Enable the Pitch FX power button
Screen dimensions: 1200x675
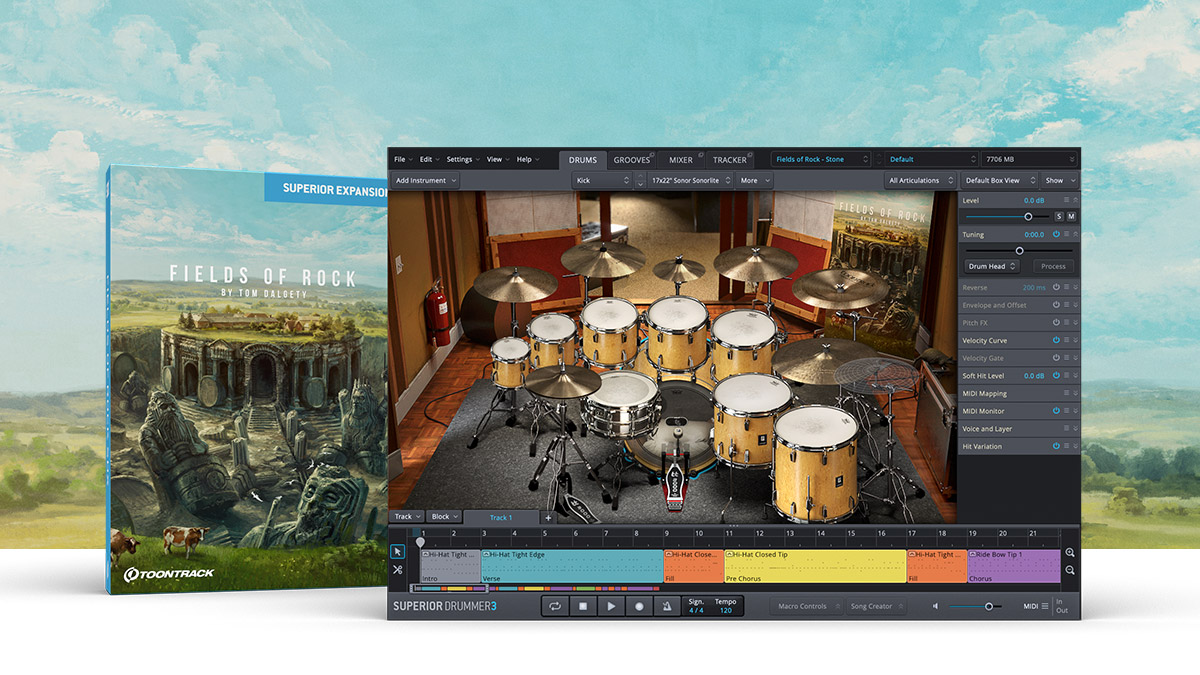click(x=1056, y=323)
